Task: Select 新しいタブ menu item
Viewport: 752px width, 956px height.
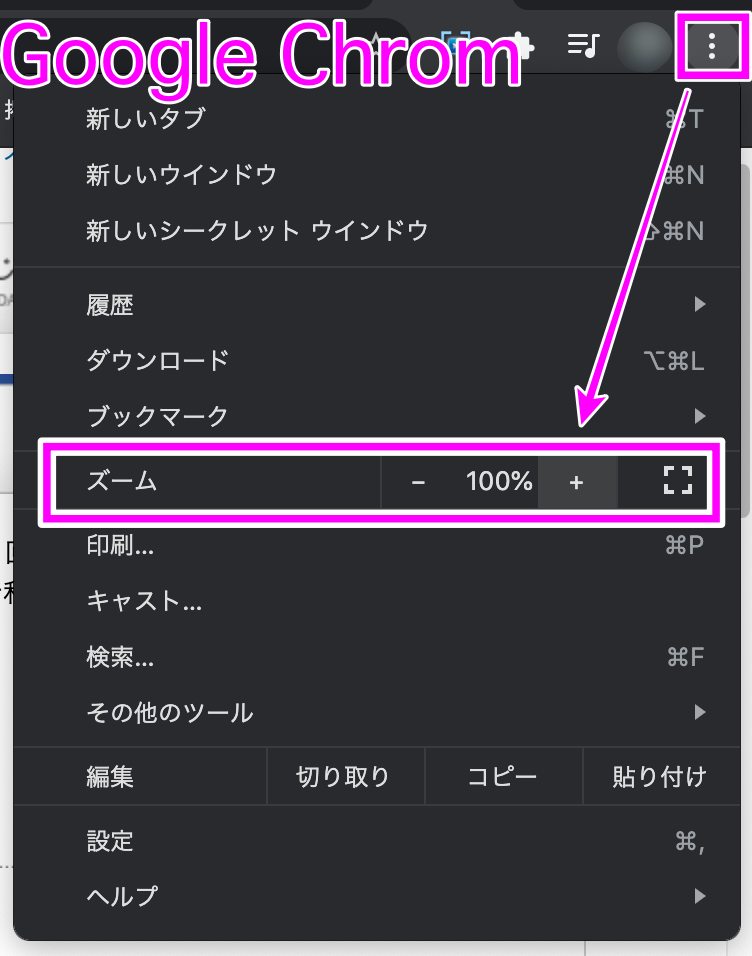Action: click(x=377, y=118)
